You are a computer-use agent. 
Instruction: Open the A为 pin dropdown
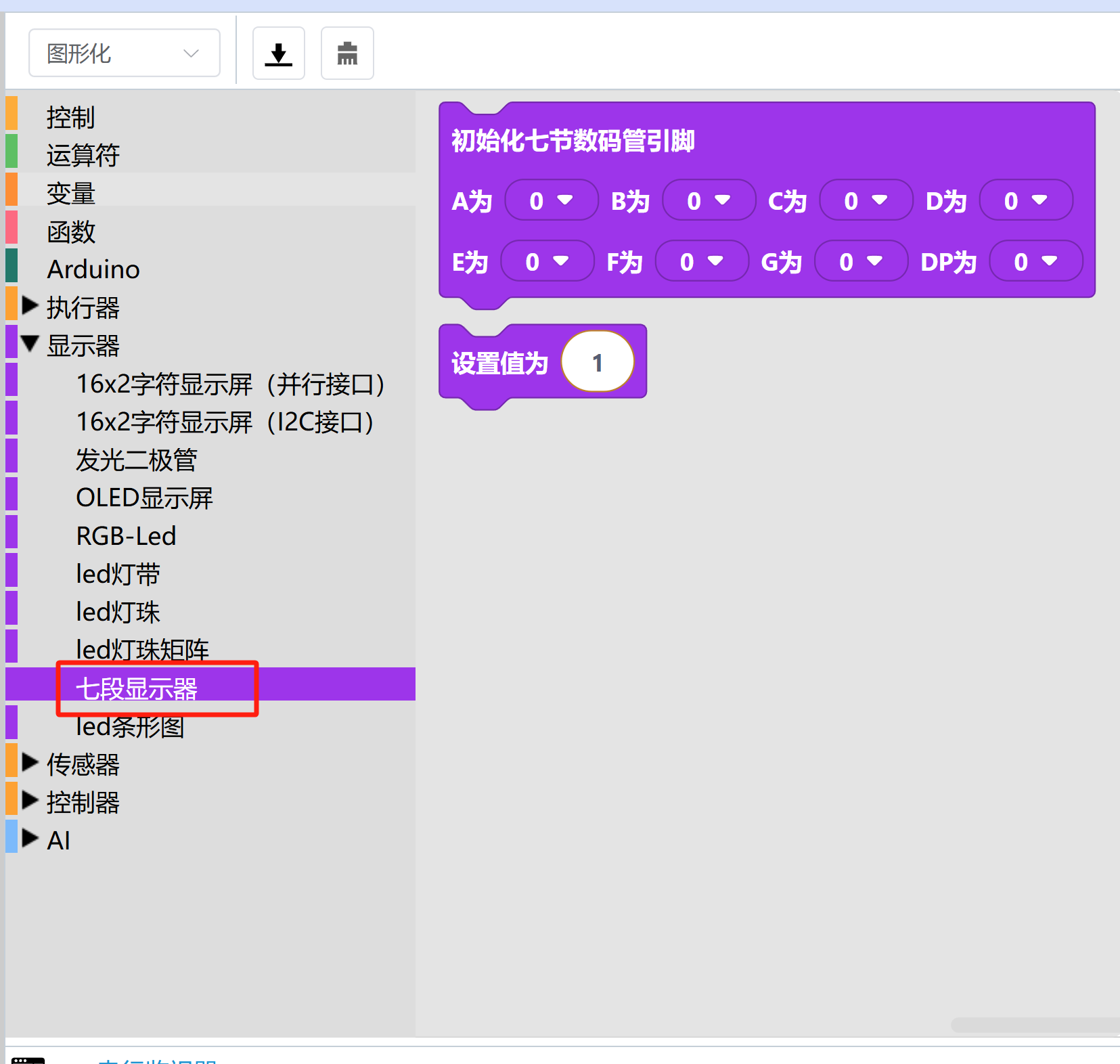(551, 200)
